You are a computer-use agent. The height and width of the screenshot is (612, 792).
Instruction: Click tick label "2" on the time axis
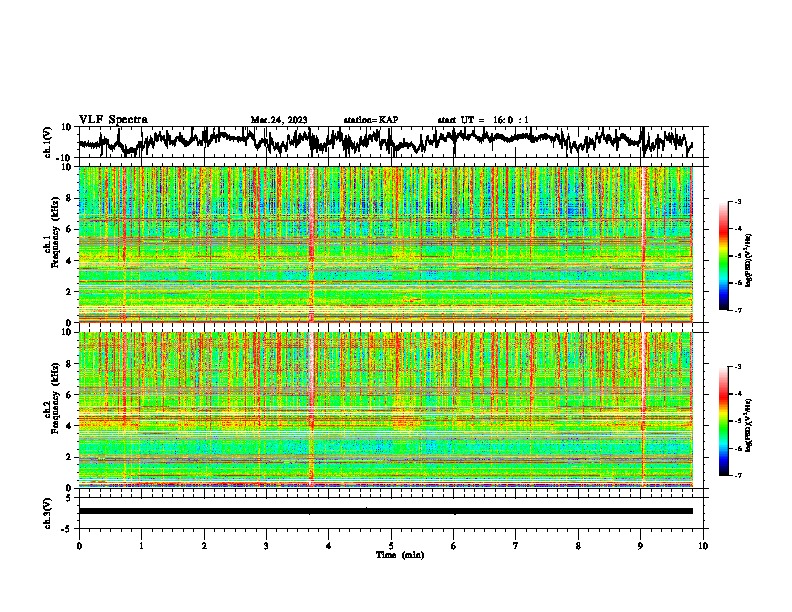(204, 546)
